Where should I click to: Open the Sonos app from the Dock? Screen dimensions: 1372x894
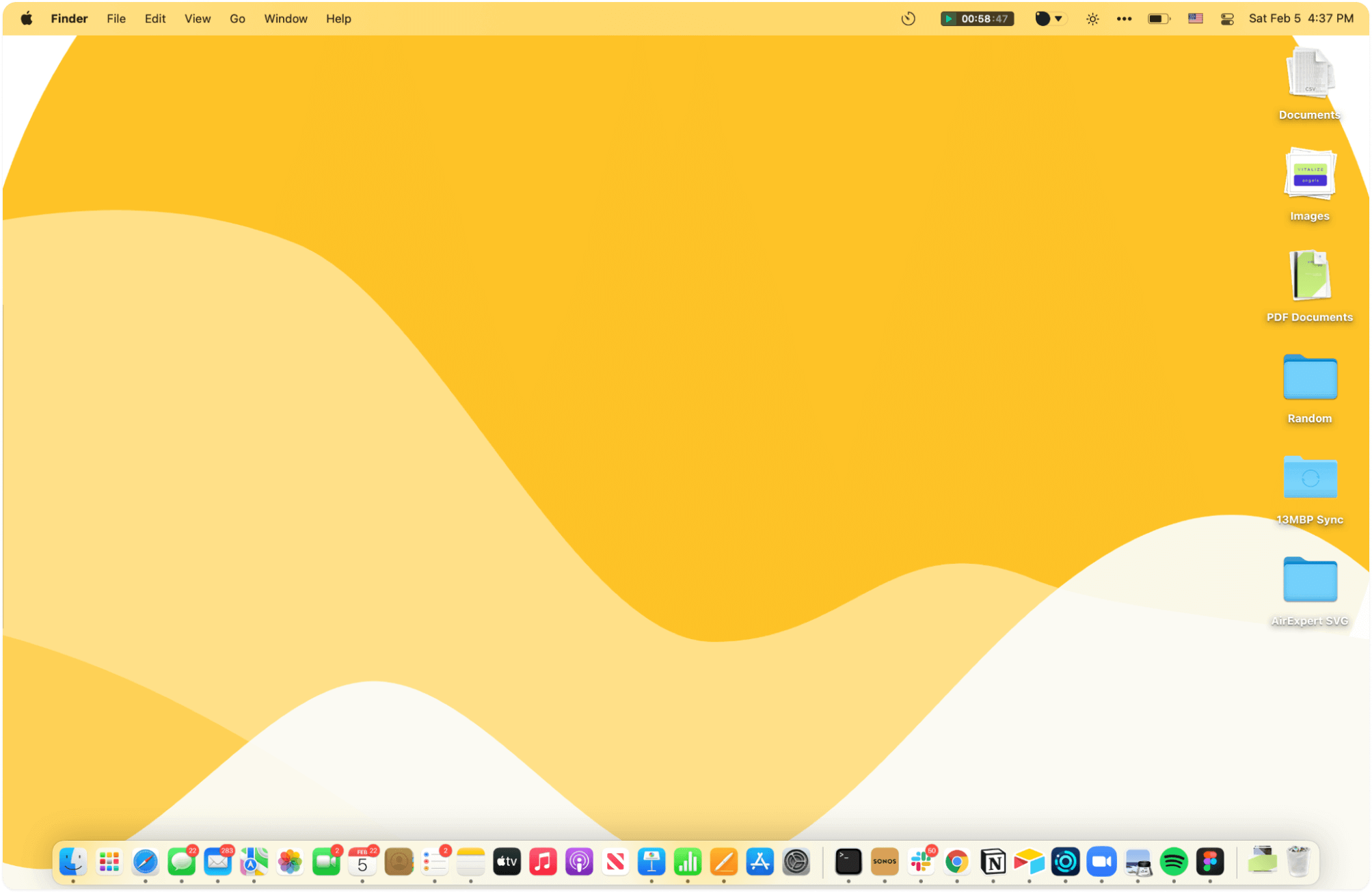click(885, 862)
